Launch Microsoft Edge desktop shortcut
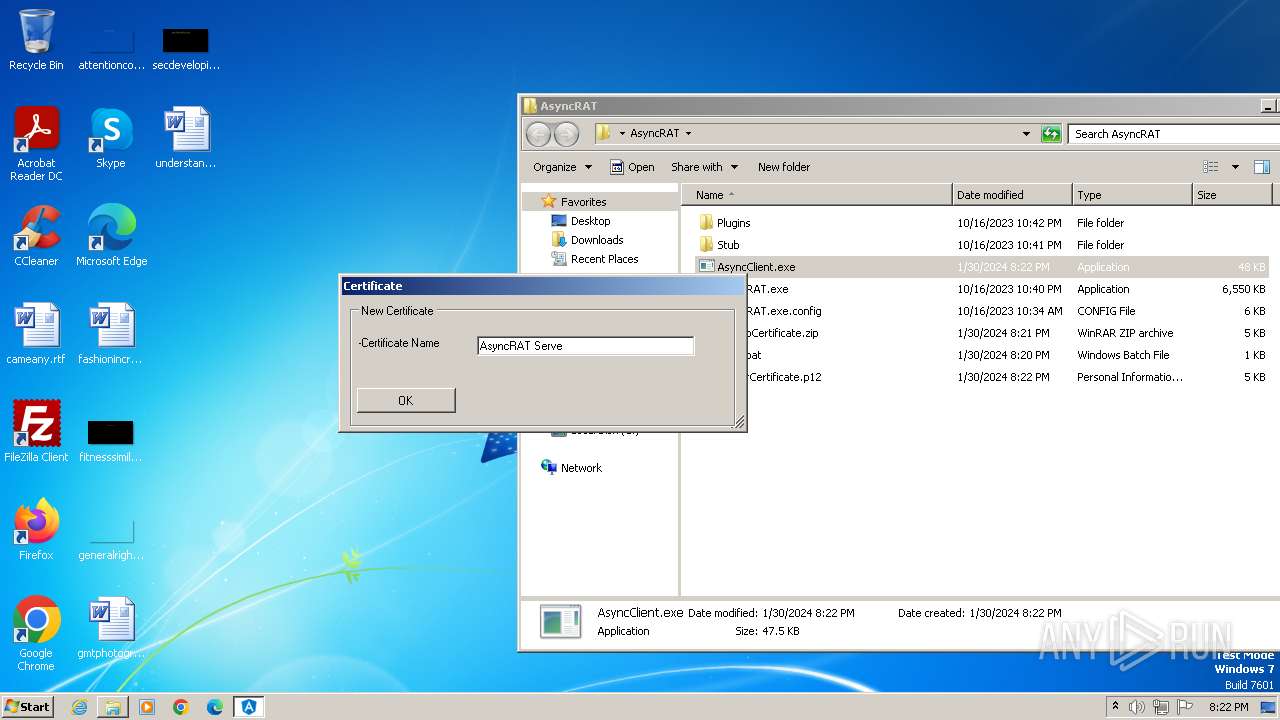This screenshot has width=1280, height=720. (x=111, y=236)
